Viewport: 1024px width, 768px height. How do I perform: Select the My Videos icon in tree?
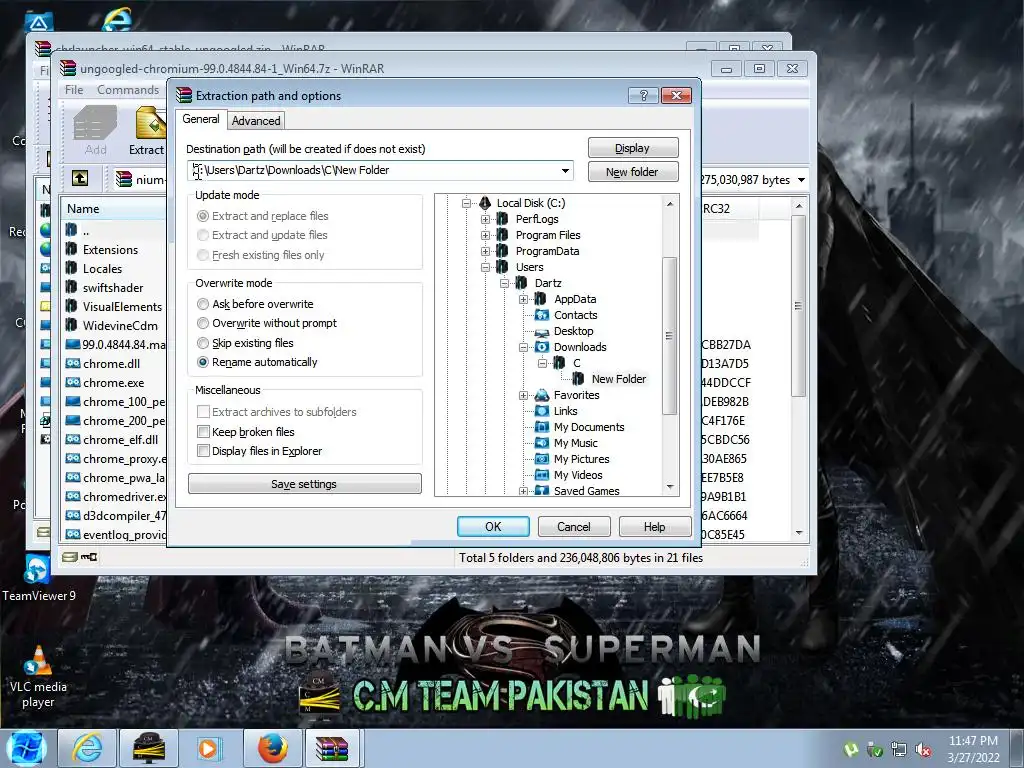click(542, 475)
